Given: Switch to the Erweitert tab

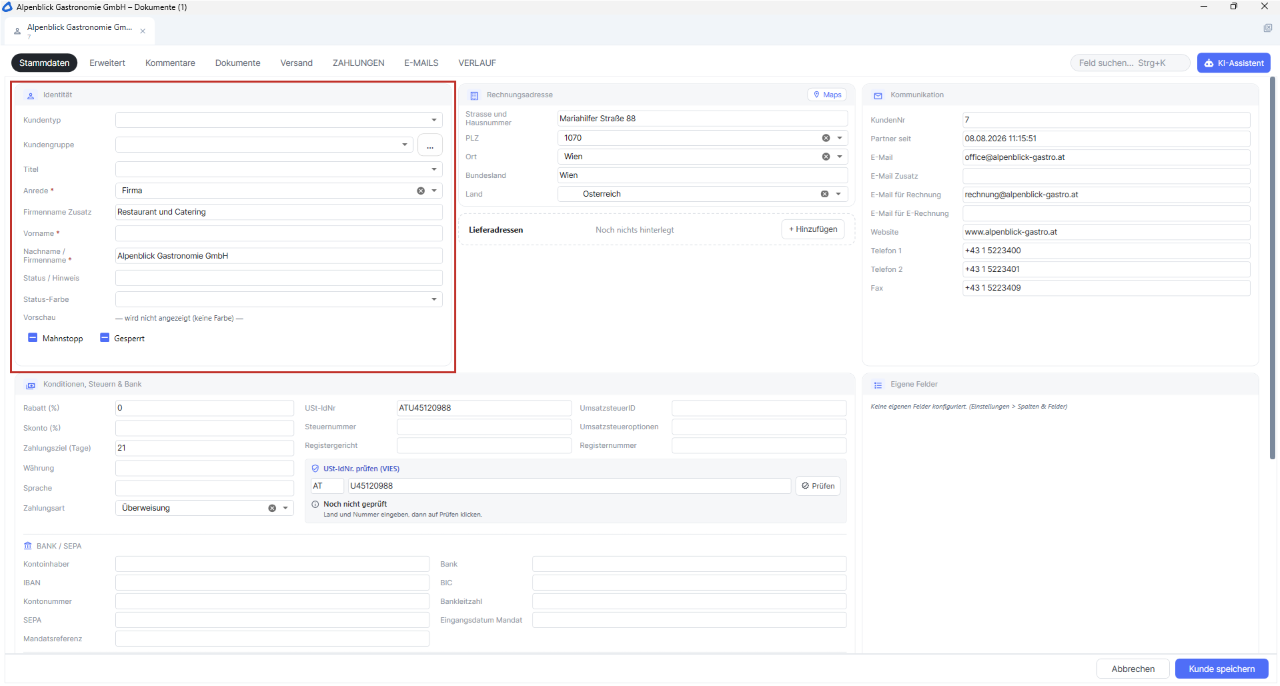Looking at the screenshot, I should (x=107, y=63).
